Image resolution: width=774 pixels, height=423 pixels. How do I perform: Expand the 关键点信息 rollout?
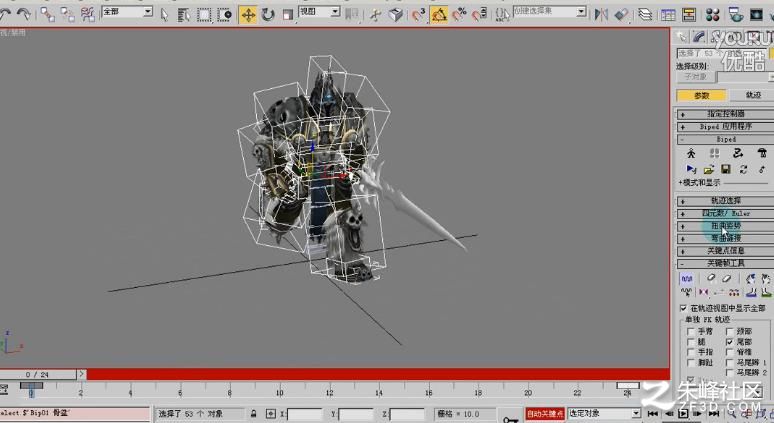[x=725, y=251]
